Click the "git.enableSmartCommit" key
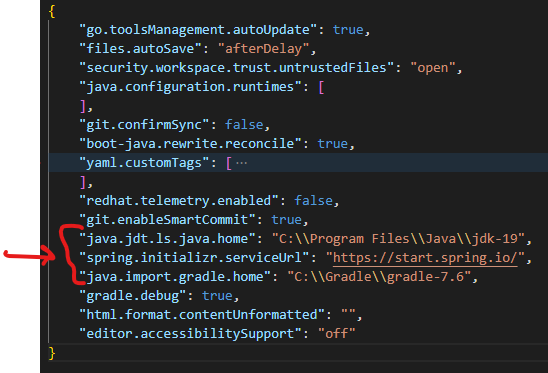Viewport: 548px width, 373px height. coord(168,220)
